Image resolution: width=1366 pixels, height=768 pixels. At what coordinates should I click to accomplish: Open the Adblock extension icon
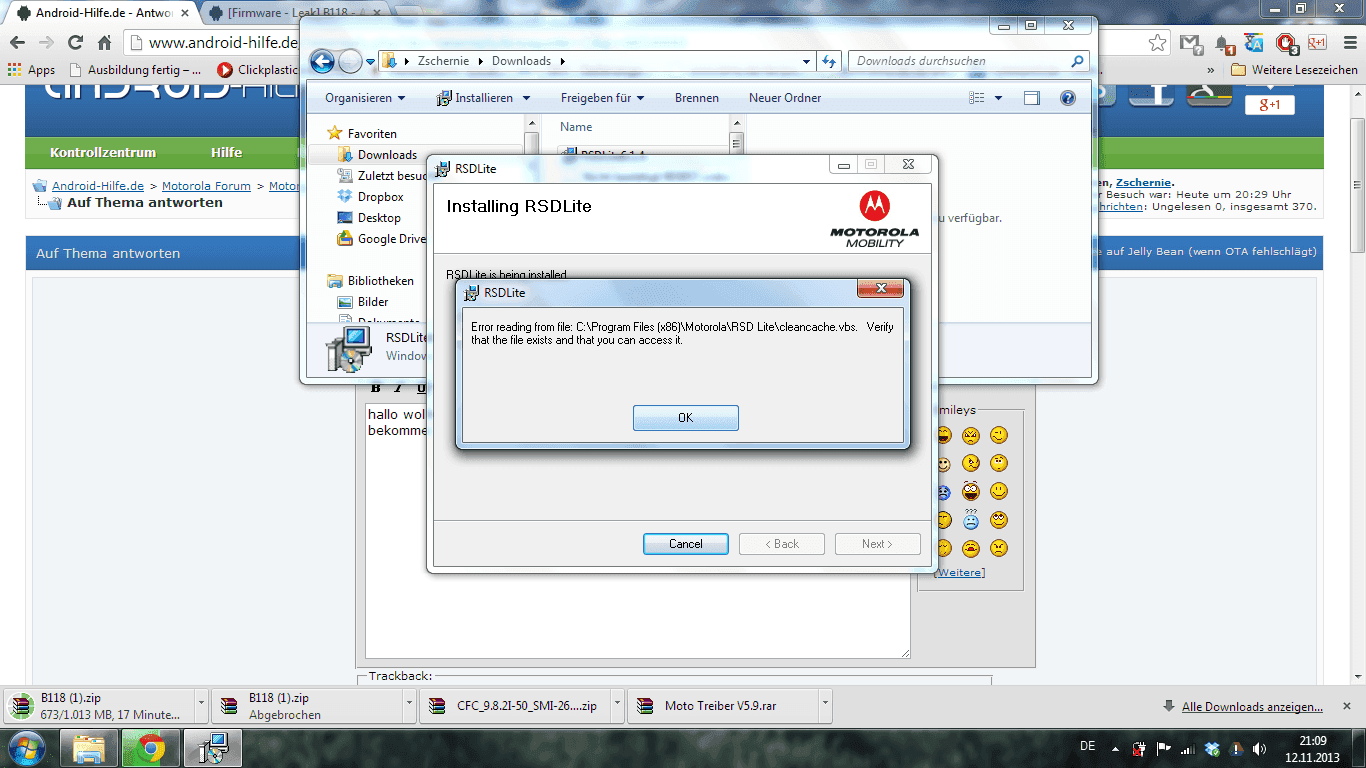point(1286,43)
